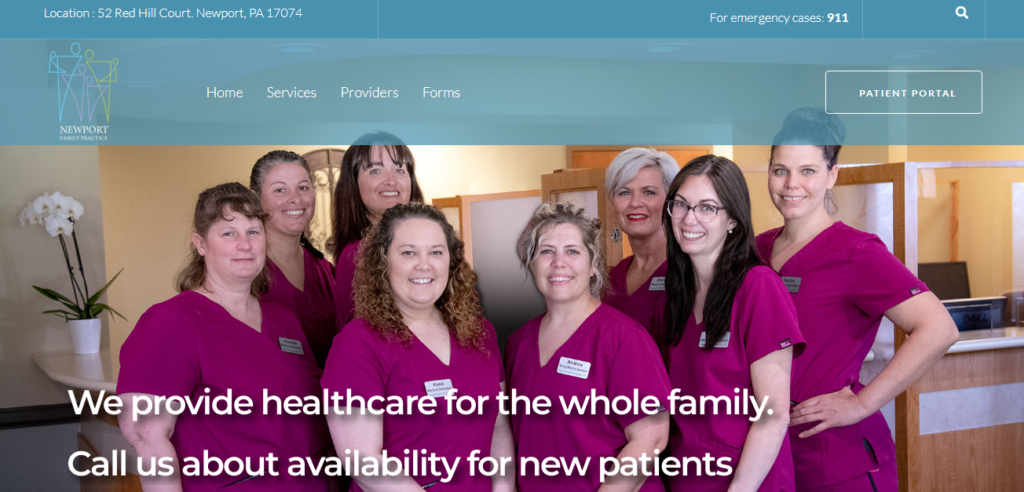Go to the Home menu item
The height and width of the screenshot is (492, 1024).
tap(225, 93)
